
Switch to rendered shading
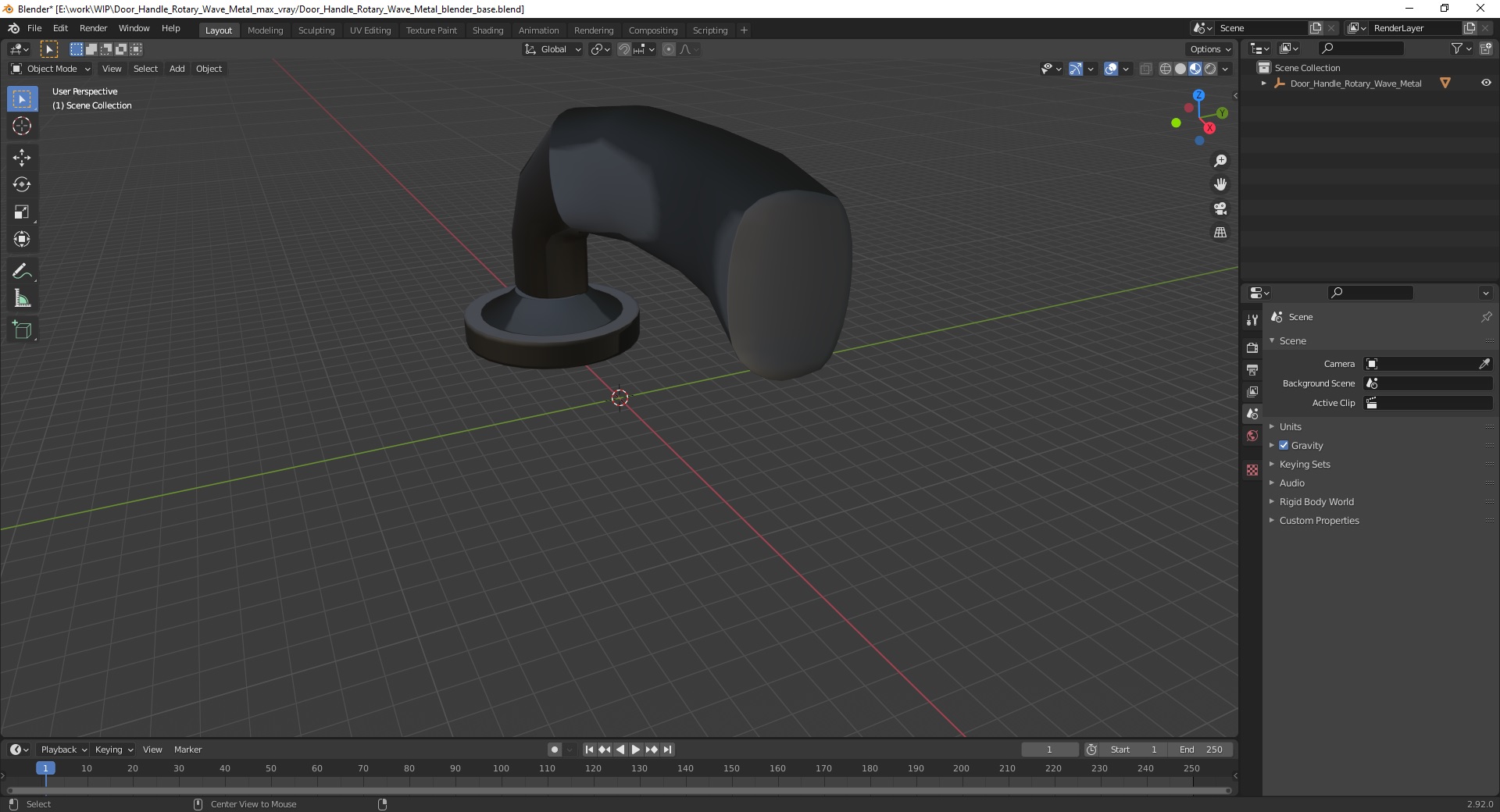1210,69
